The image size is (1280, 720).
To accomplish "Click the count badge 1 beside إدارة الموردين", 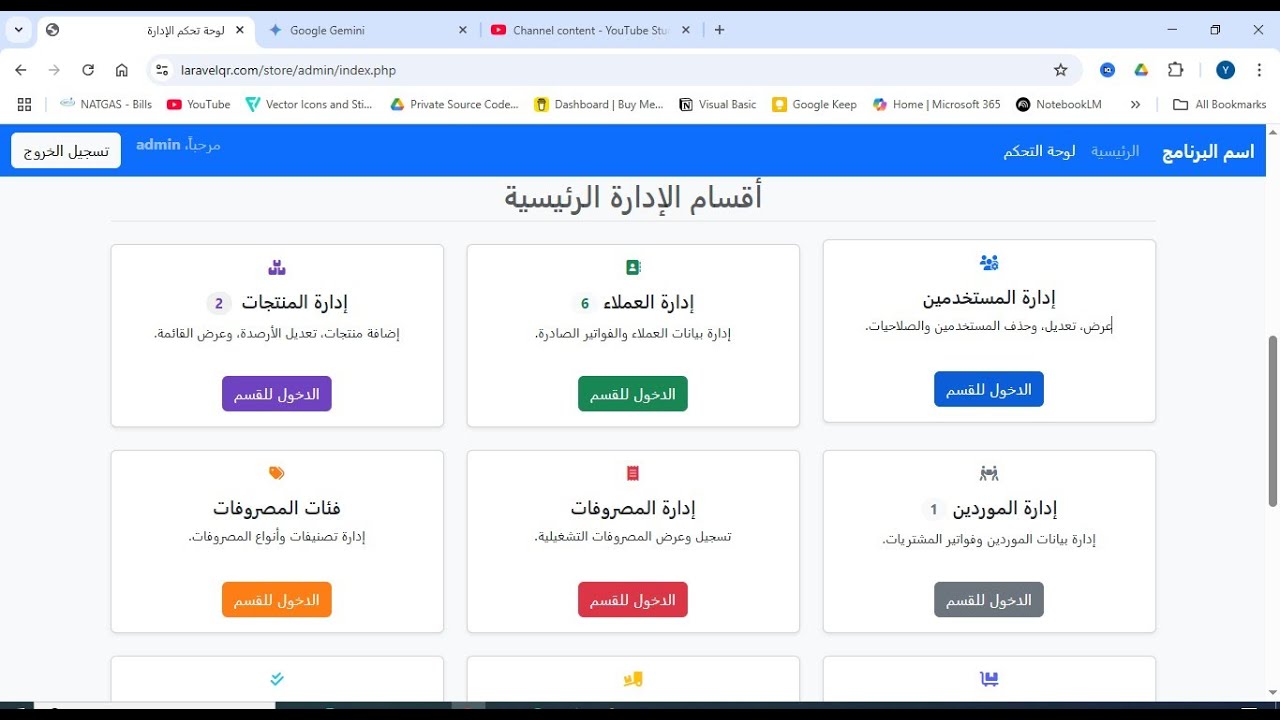I will [x=933, y=509].
